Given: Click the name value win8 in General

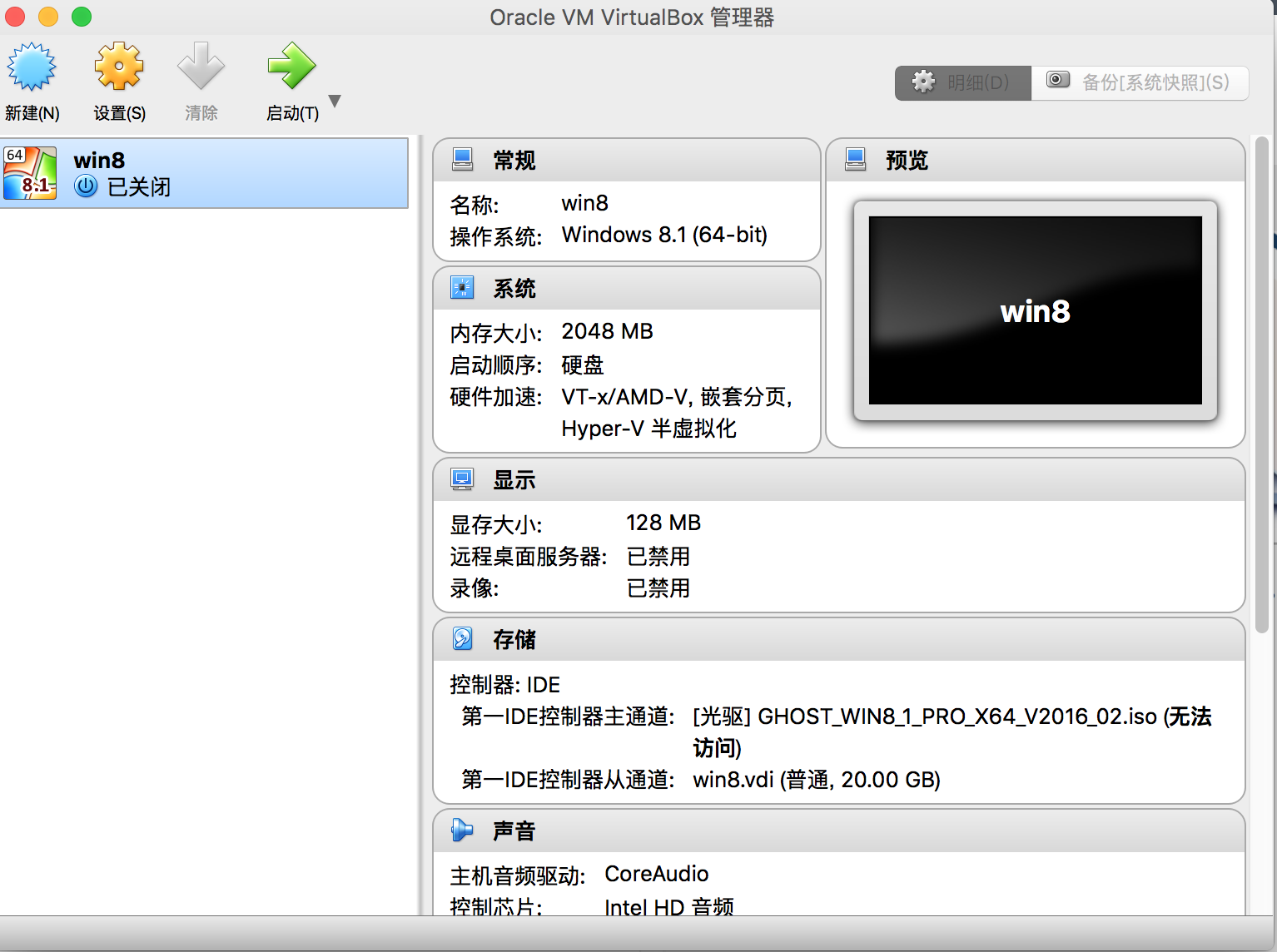Looking at the screenshot, I should click(x=584, y=203).
